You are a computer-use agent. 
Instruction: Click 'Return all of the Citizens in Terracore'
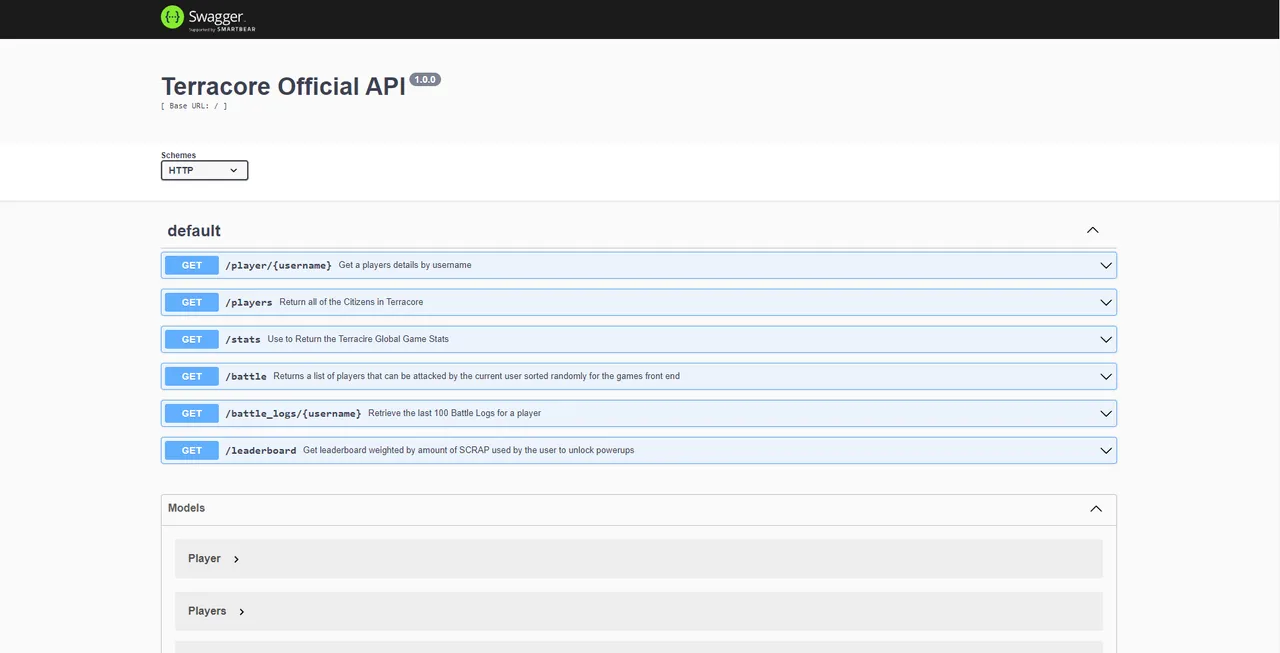[x=351, y=302]
